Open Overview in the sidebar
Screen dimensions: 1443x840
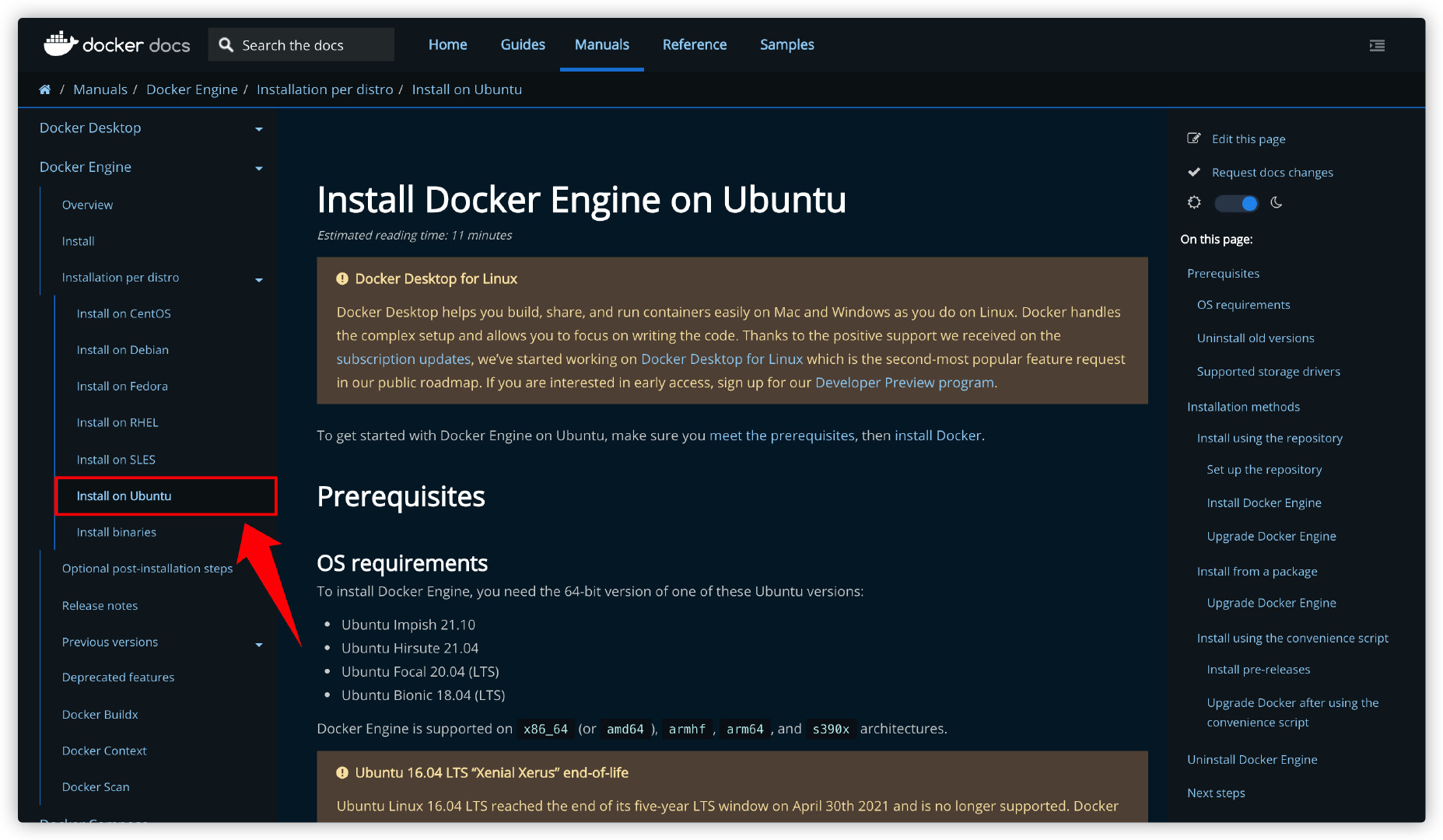(x=87, y=205)
